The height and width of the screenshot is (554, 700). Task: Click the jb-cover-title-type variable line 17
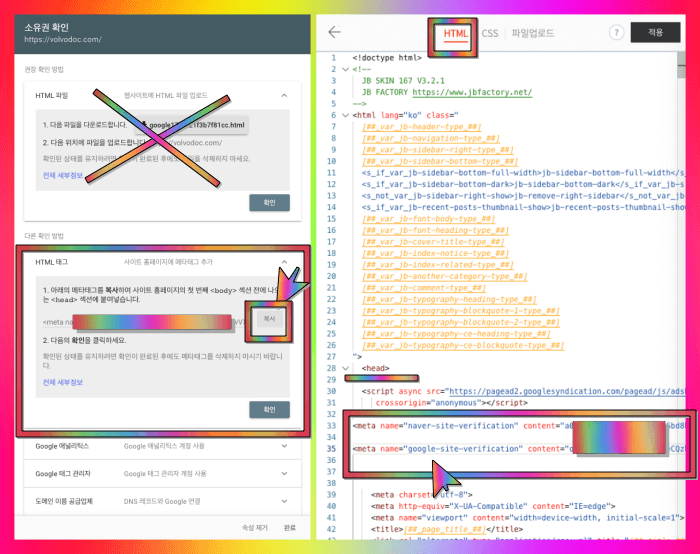coord(433,242)
